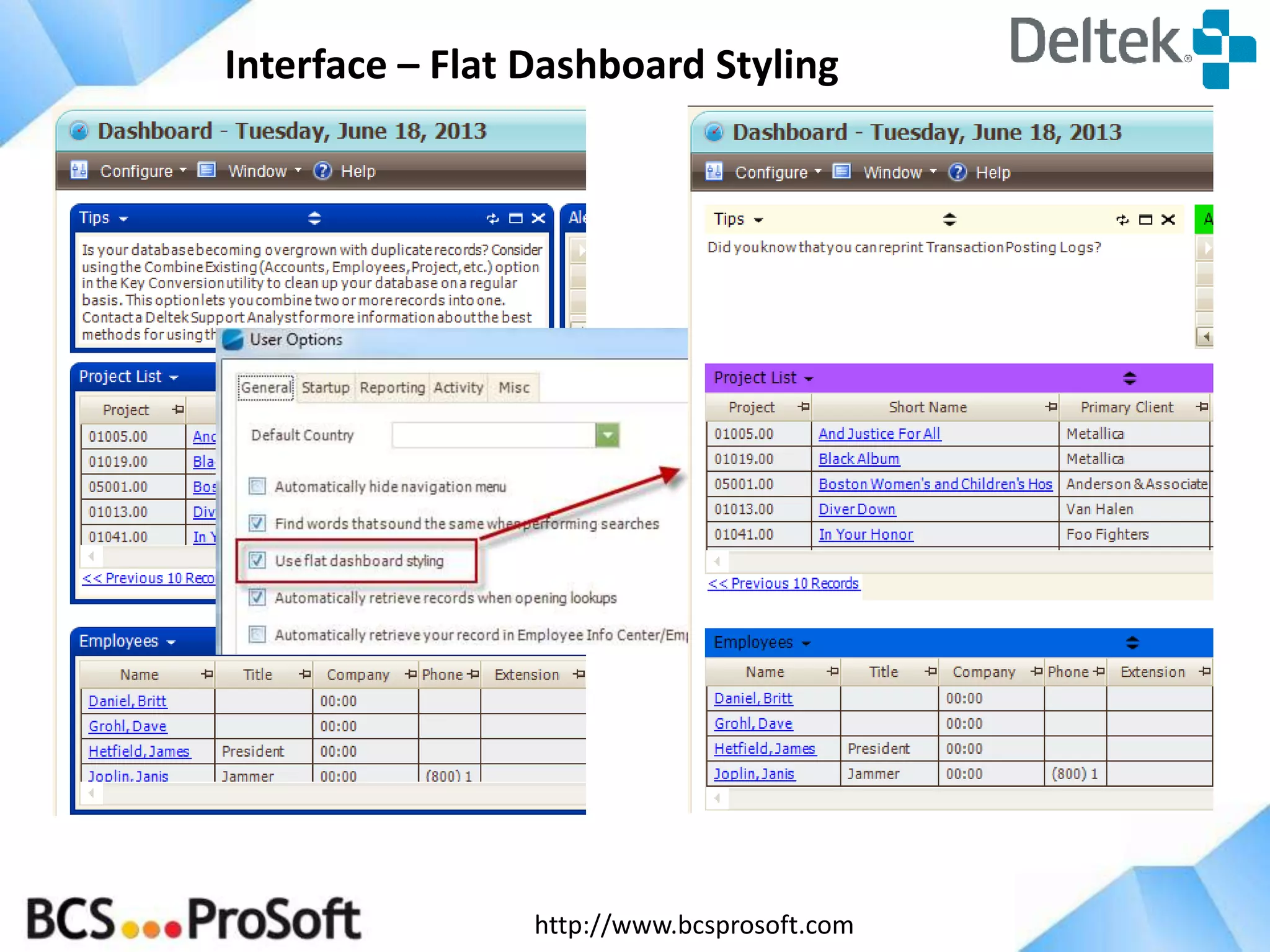Toggle Use flat dashboard styling checkbox
This screenshot has height=952, width=1270.
257,560
